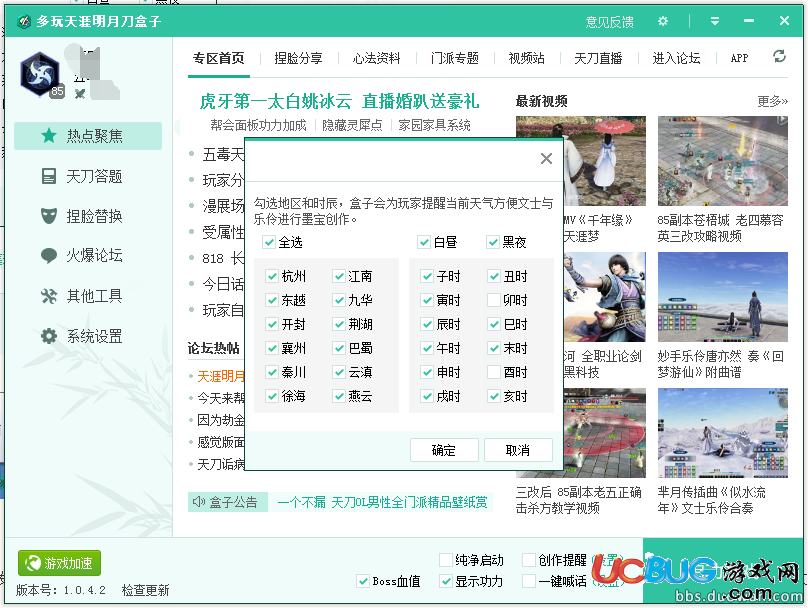This screenshot has height=608, width=808.
Task: Click 更多» link for latest videos
Action: tap(772, 102)
